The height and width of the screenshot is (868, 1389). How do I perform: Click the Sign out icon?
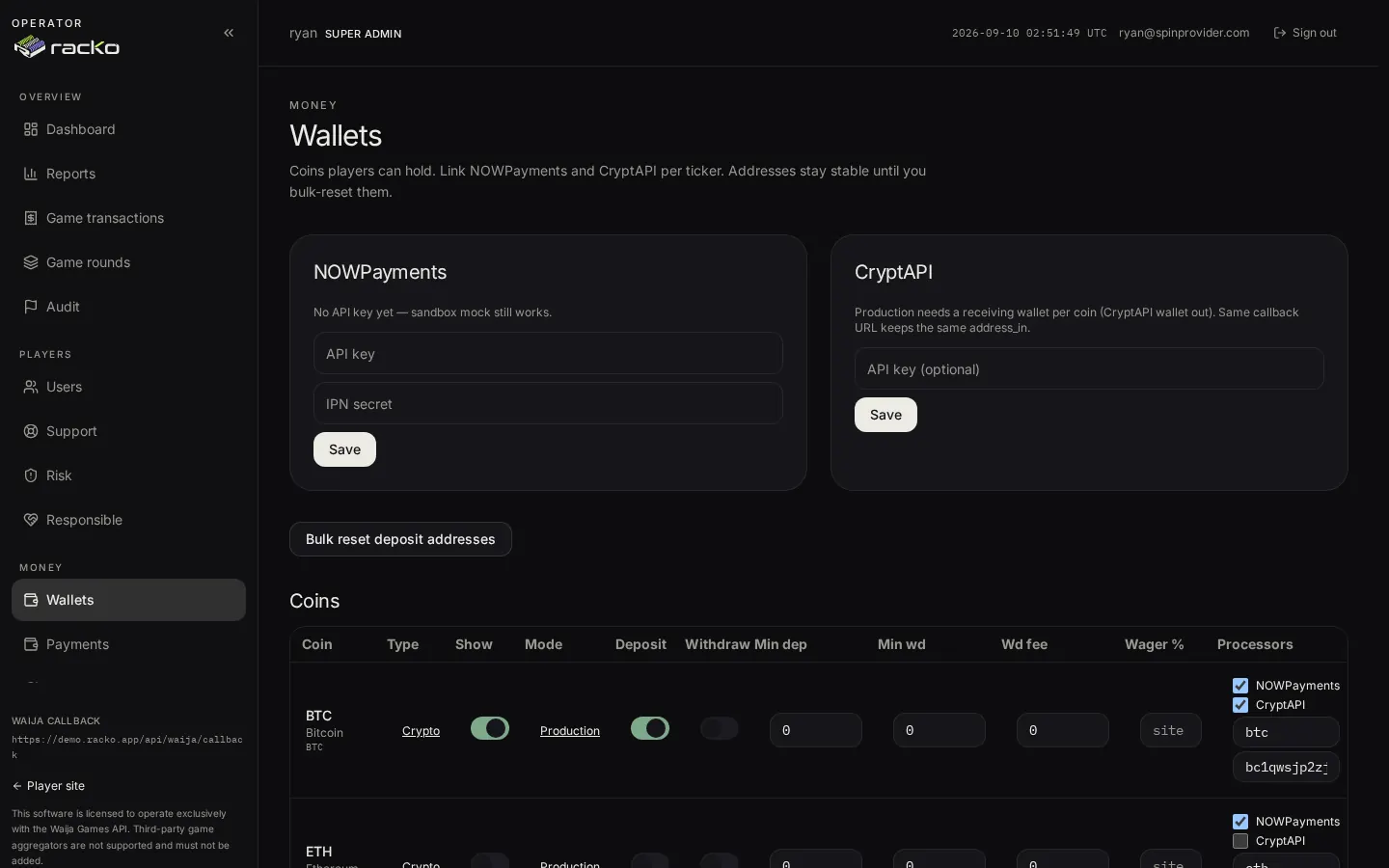tap(1280, 33)
